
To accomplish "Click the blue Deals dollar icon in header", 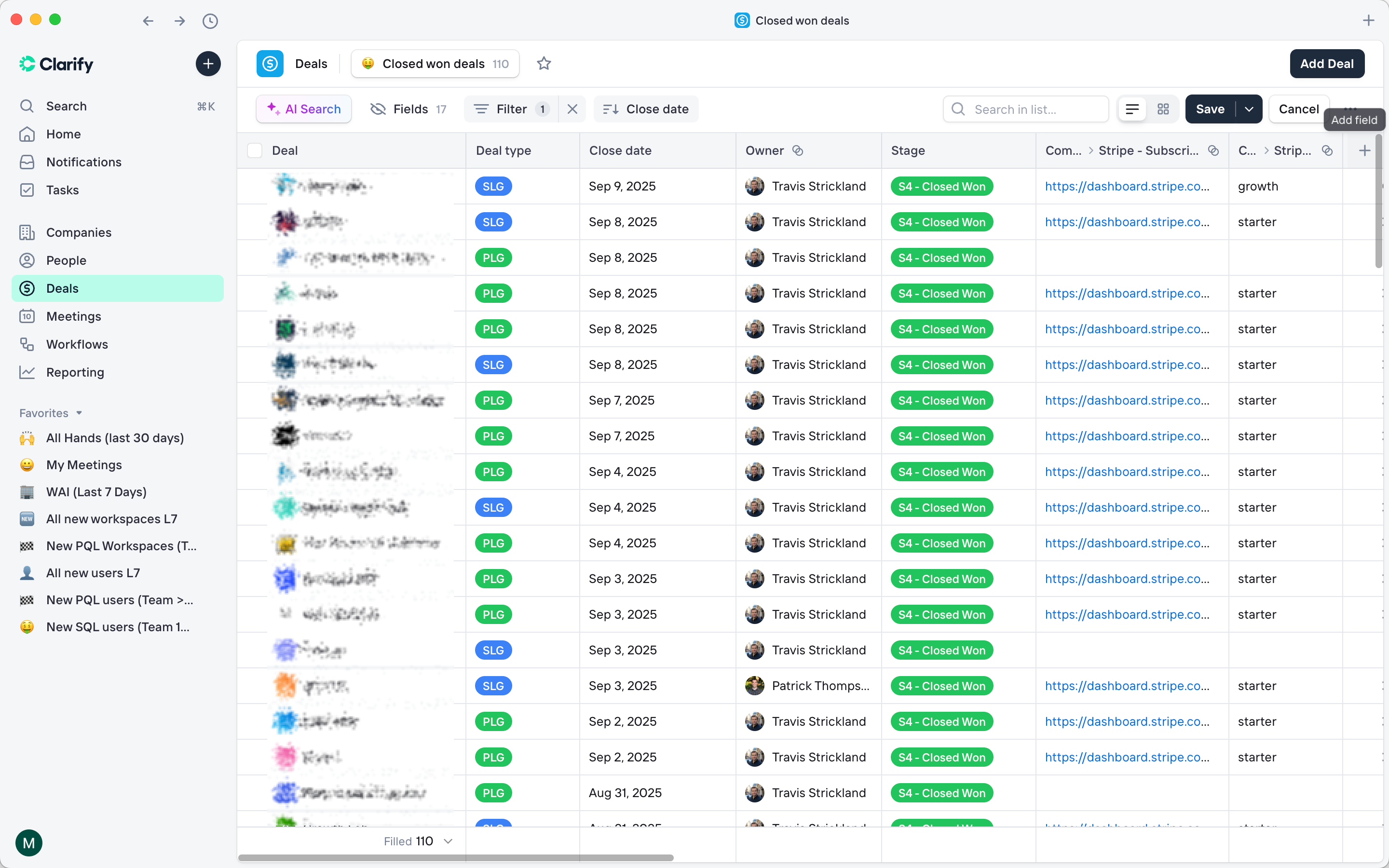I will pyautogui.click(x=270, y=64).
